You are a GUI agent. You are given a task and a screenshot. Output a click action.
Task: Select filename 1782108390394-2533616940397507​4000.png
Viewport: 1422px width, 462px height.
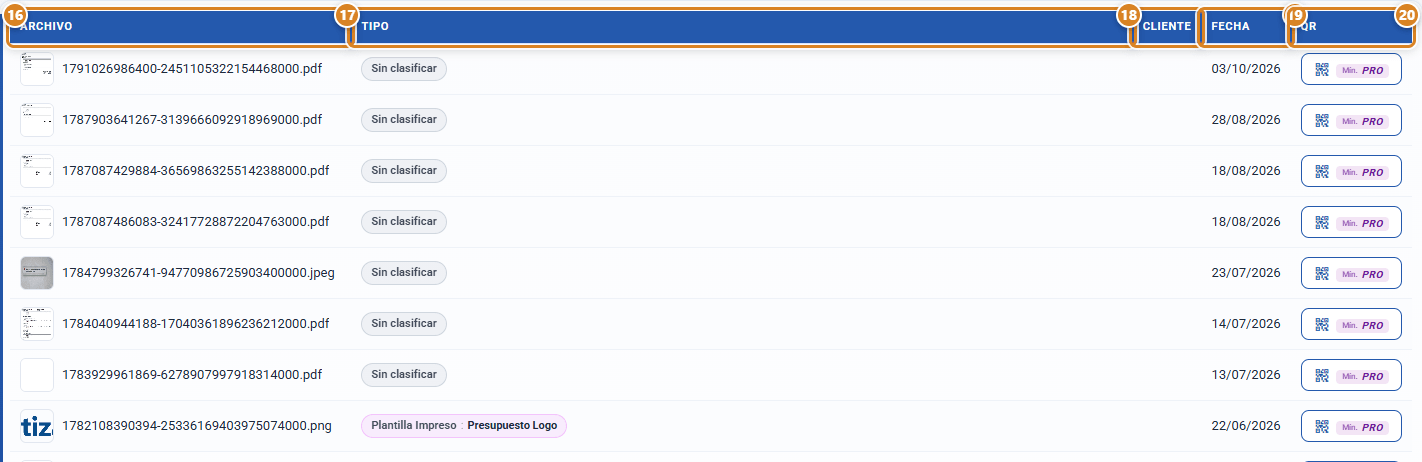[x=197, y=426]
